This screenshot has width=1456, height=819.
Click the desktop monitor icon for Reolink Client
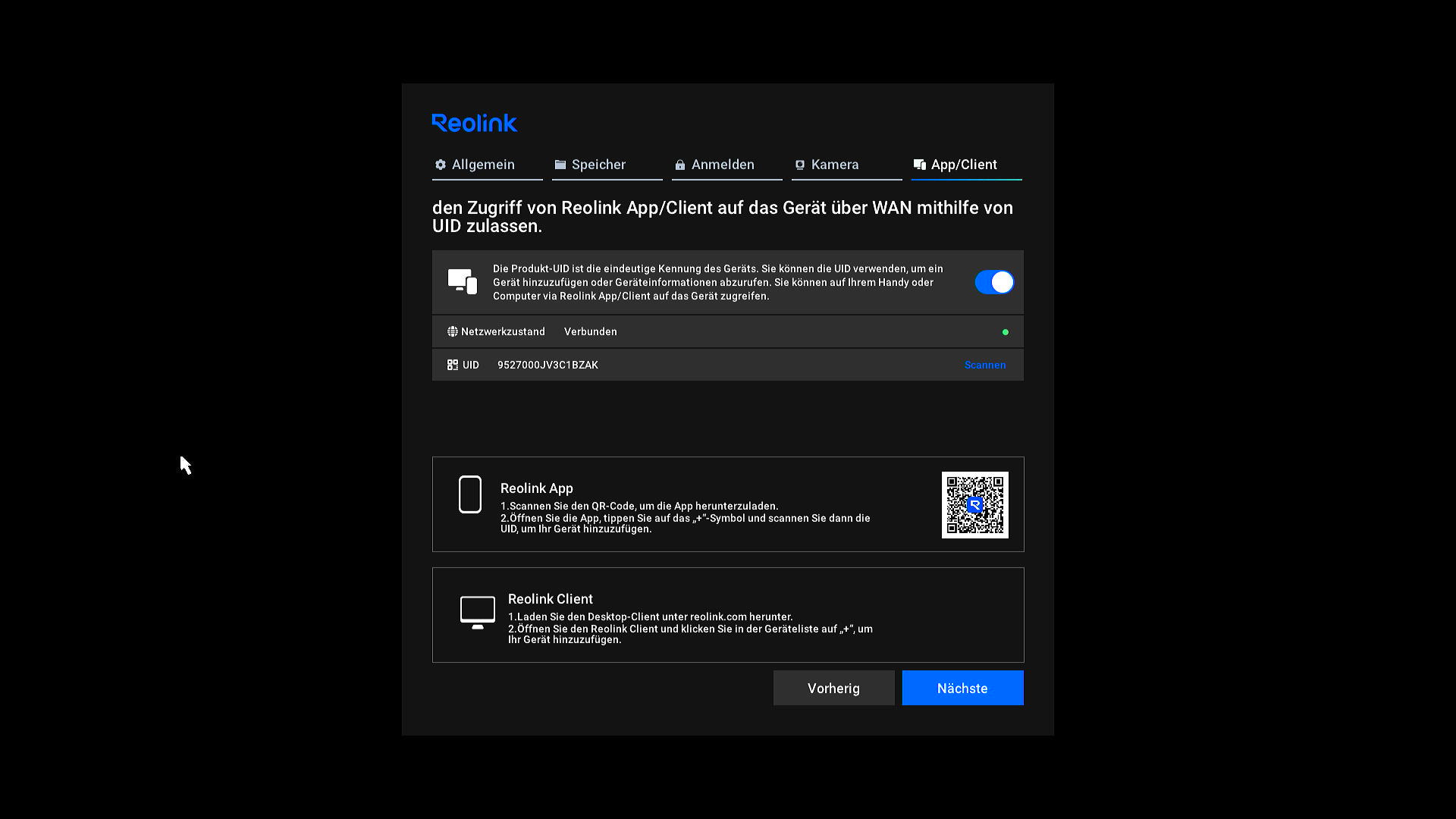coord(478,613)
